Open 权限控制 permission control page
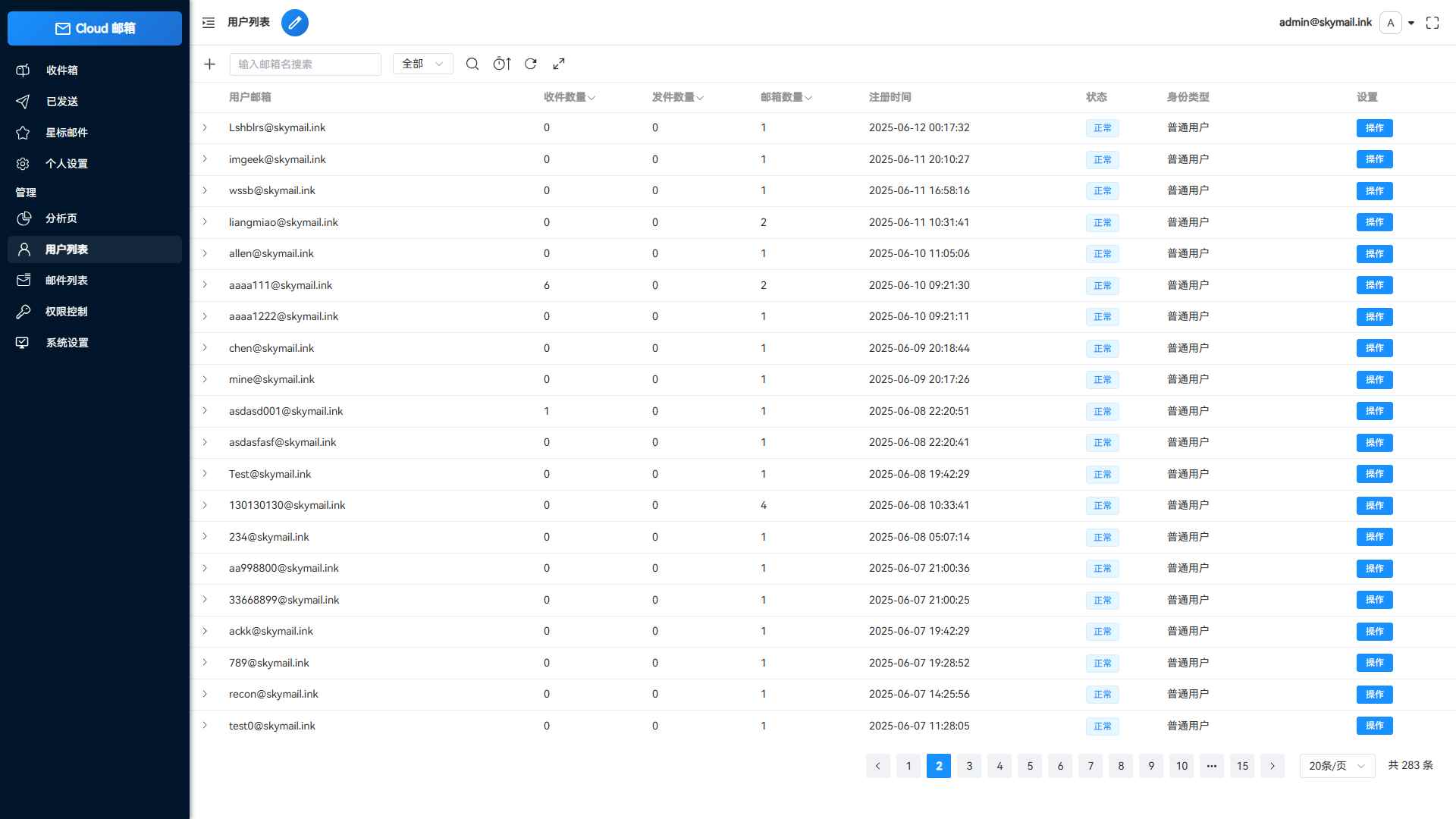The height and width of the screenshot is (819, 1456). tap(65, 312)
